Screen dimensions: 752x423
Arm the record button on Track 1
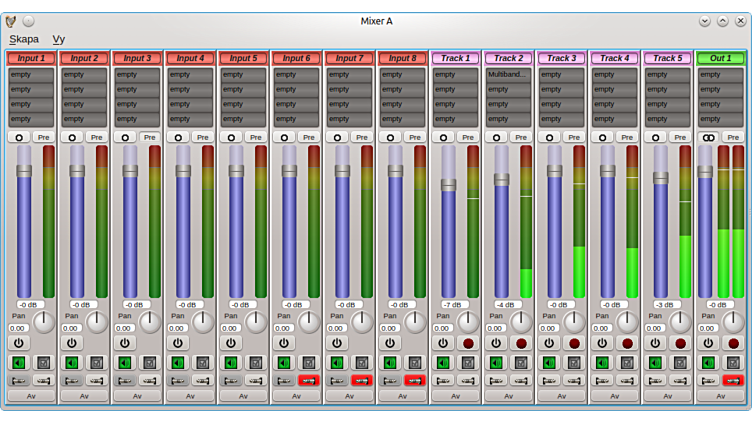468,343
